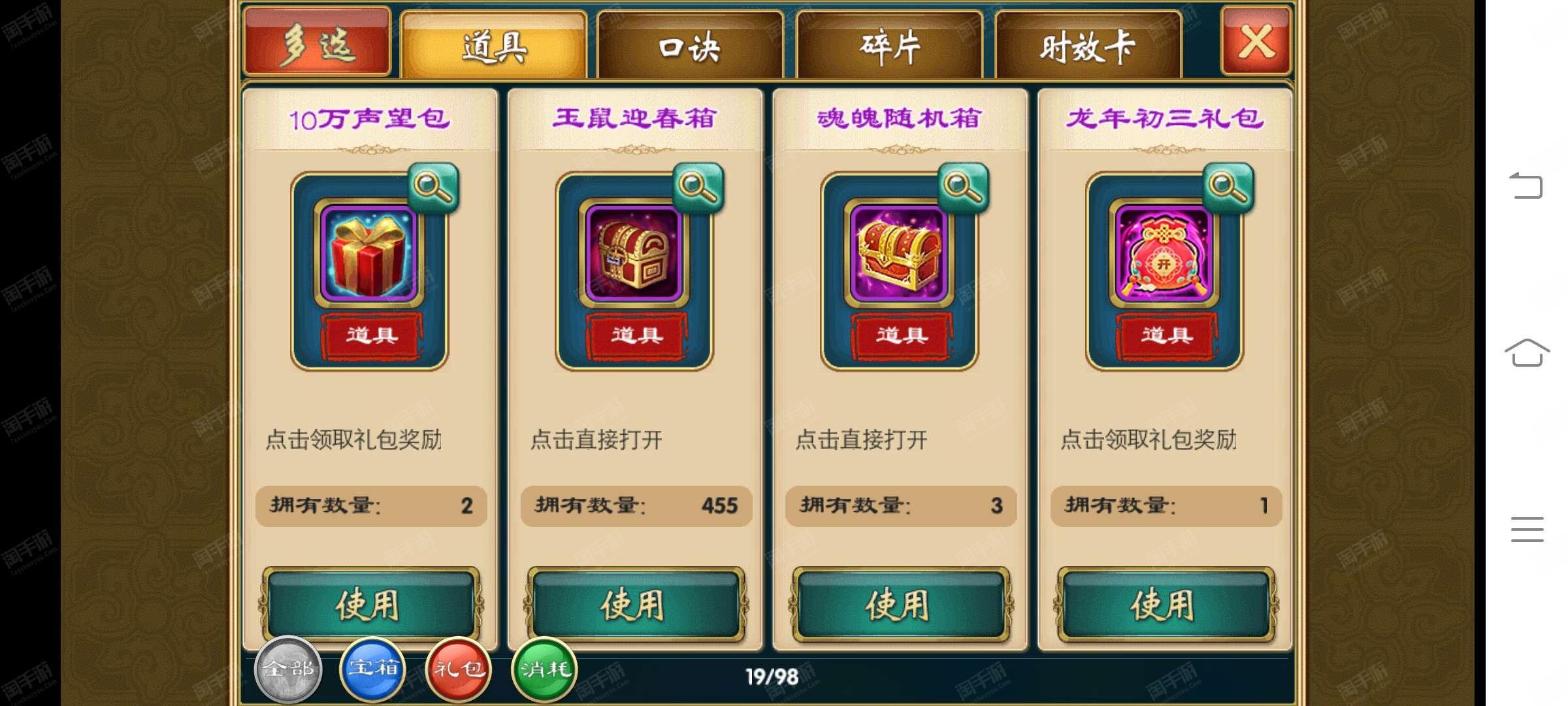Use the 玉鼠迎春箱 item
The height and width of the screenshot is (706, 1568).
pos(635,604)
